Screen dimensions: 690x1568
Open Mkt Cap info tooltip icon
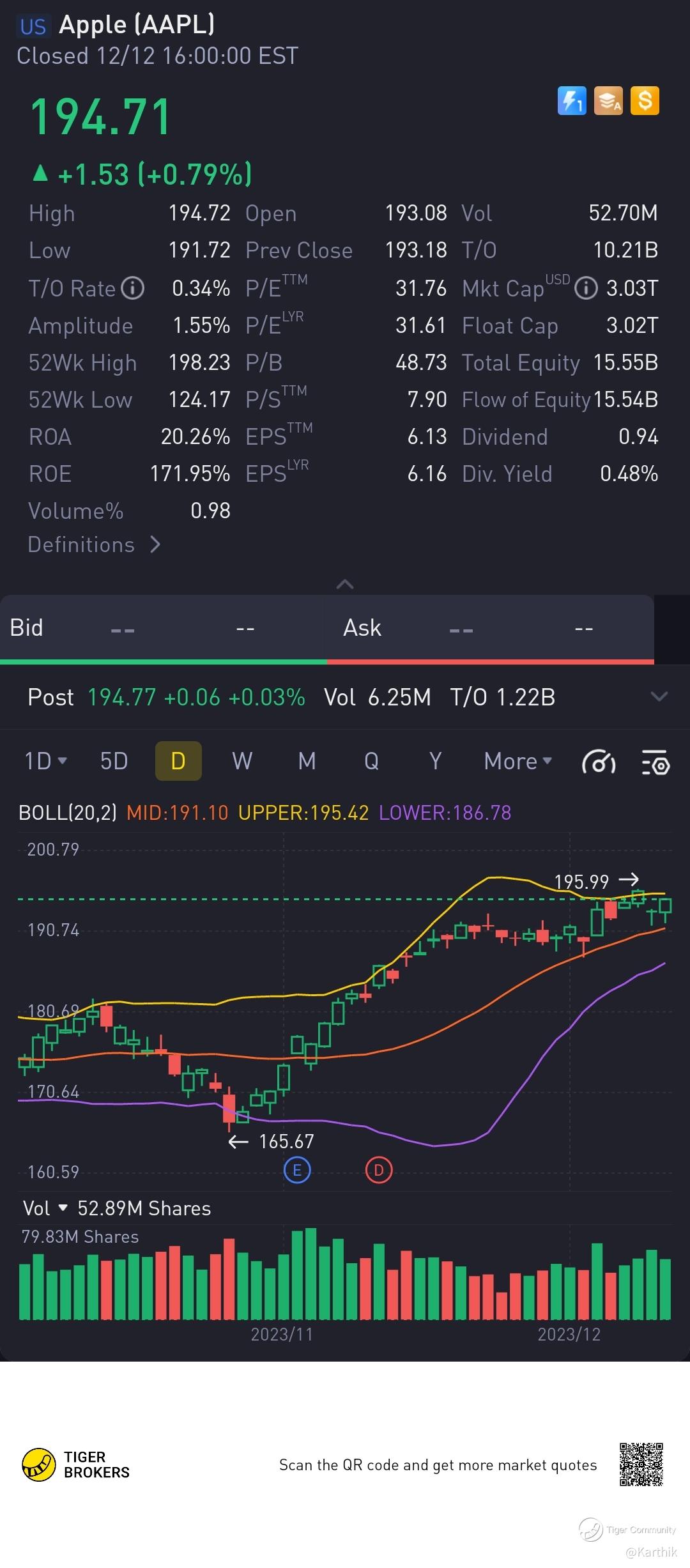click(586, 288)
